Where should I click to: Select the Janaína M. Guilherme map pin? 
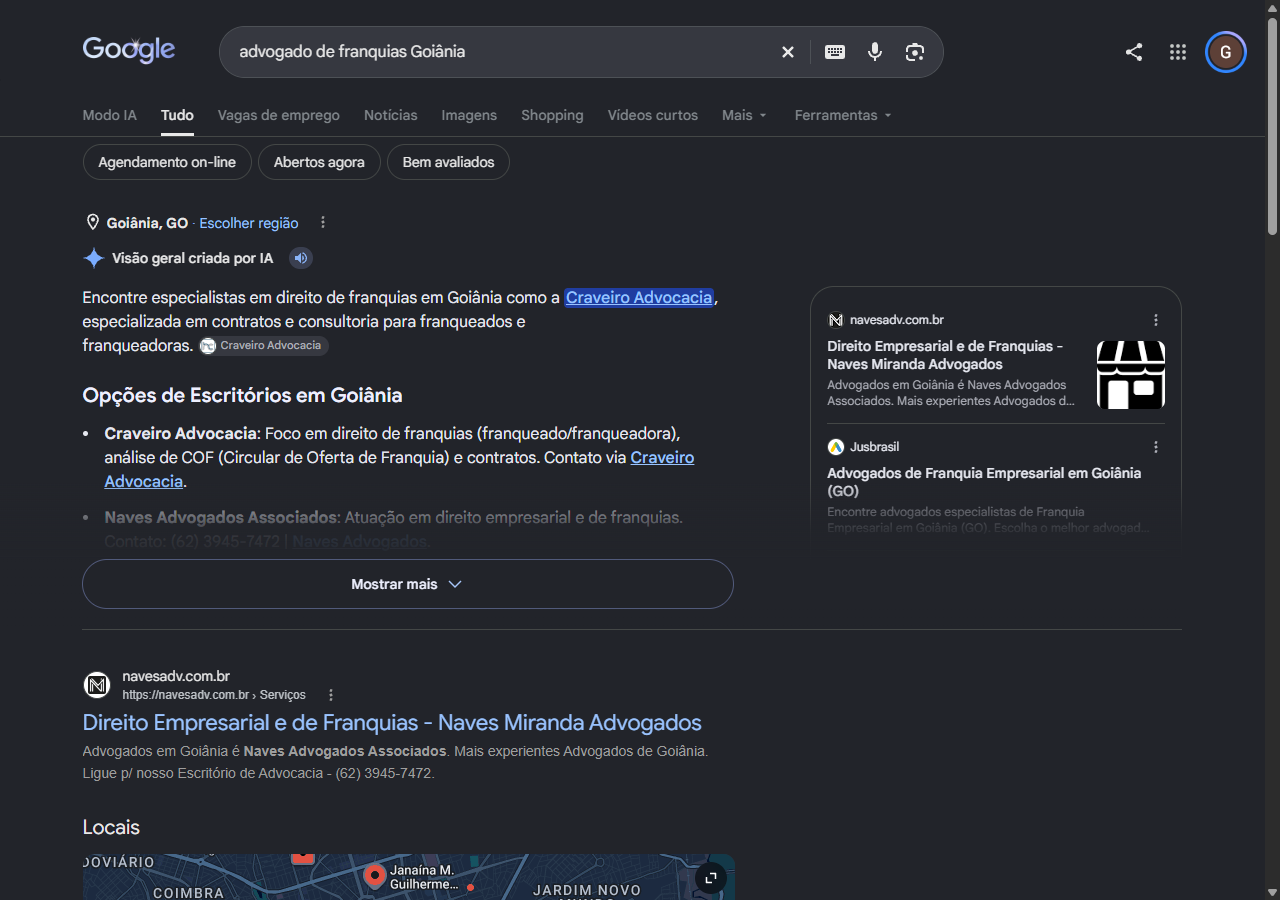pyautogui.click(x=375, y=877)
